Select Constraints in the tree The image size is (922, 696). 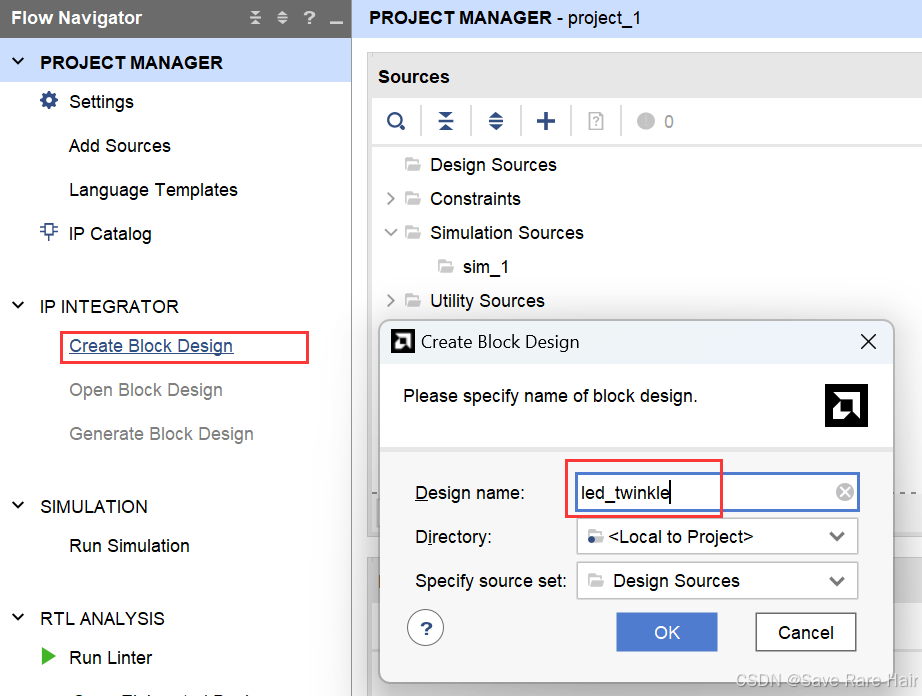tap(475, 199)
